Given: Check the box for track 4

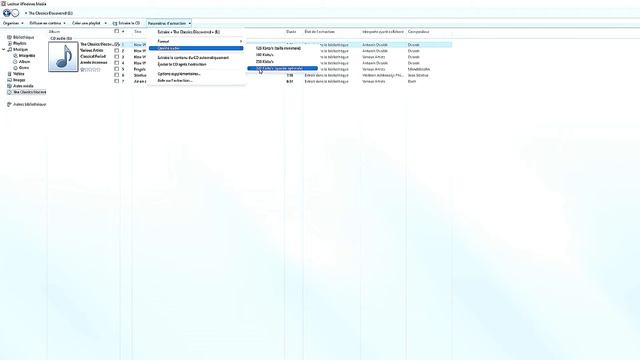Looking at the screenshot, I should click(117, 63).
